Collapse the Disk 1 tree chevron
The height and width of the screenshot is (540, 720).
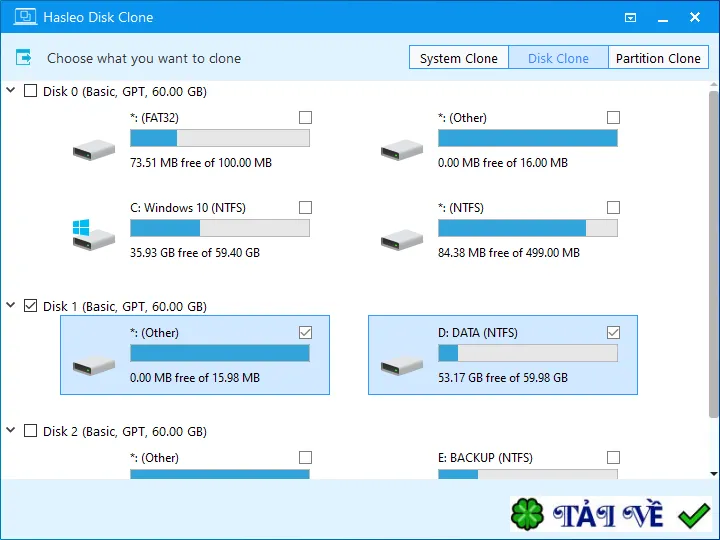[11, 305]
